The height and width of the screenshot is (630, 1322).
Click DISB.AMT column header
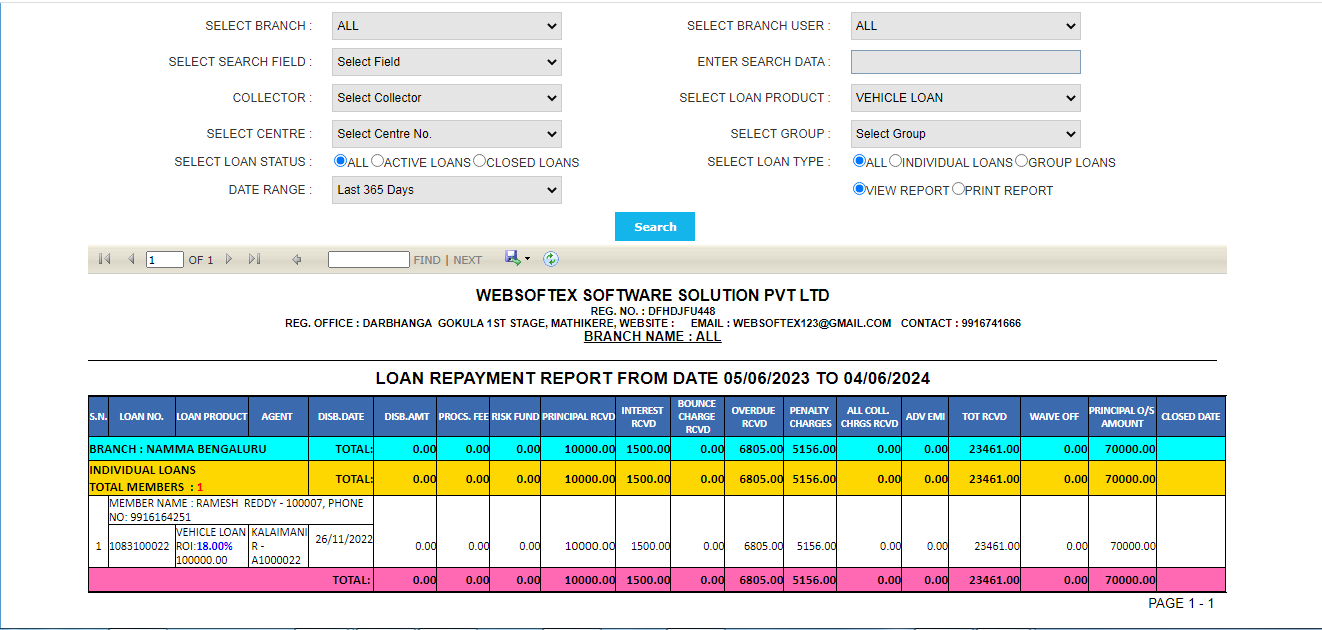coord(406,417)
